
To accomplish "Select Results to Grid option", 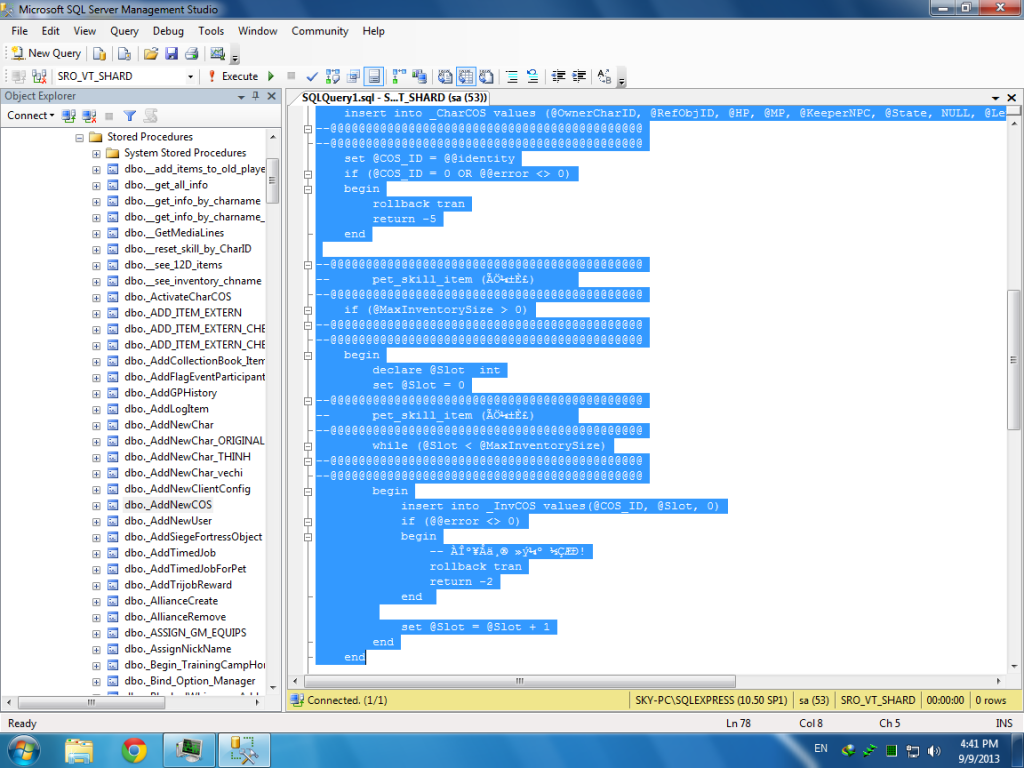I will 466,76.
